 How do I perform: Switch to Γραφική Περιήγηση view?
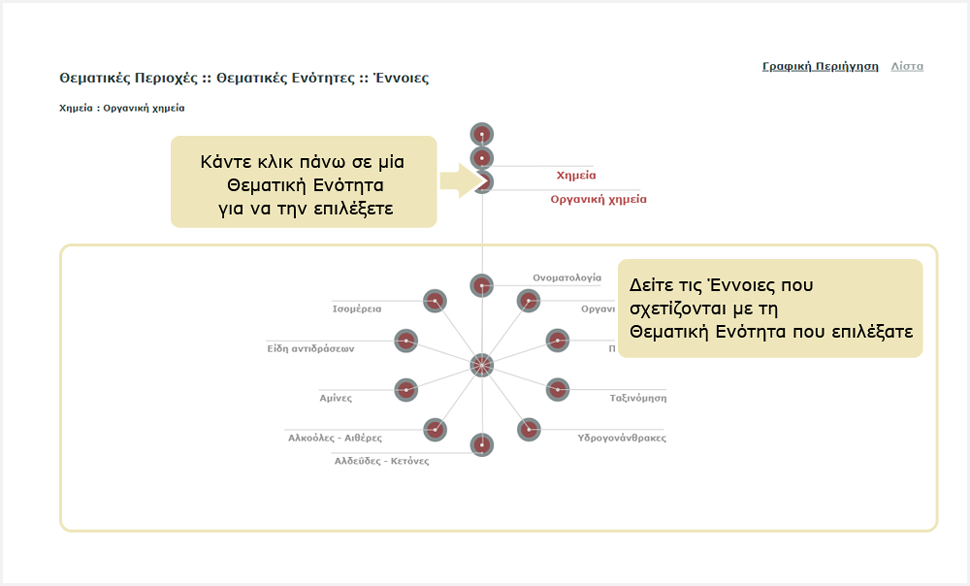click(820, 67)
